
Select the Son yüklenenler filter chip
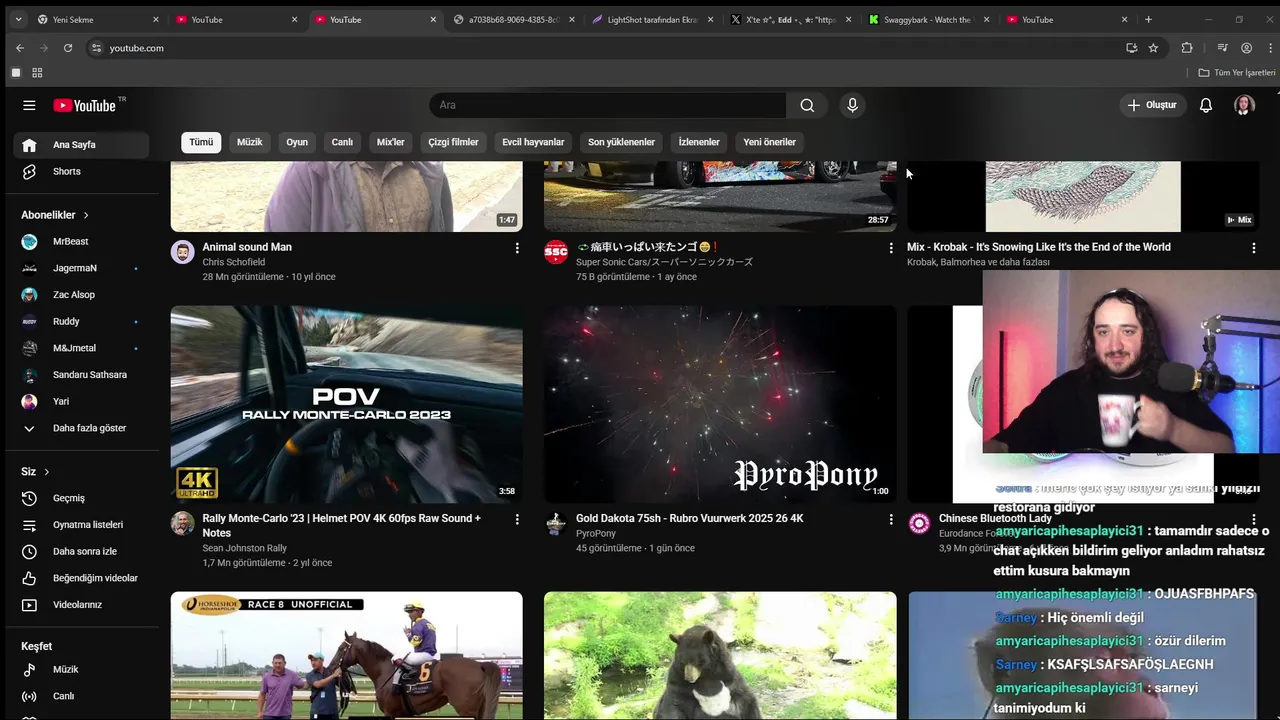coord(621,142)
